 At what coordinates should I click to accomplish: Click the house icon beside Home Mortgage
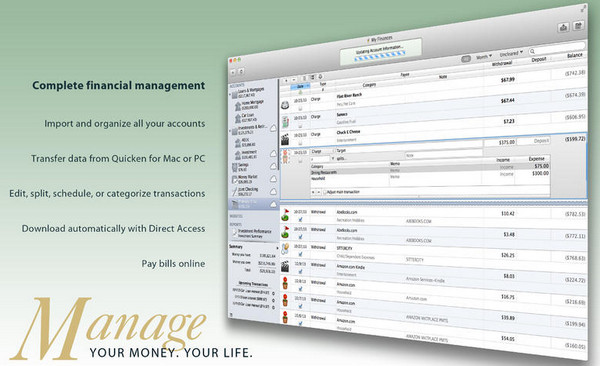(238, 106)
